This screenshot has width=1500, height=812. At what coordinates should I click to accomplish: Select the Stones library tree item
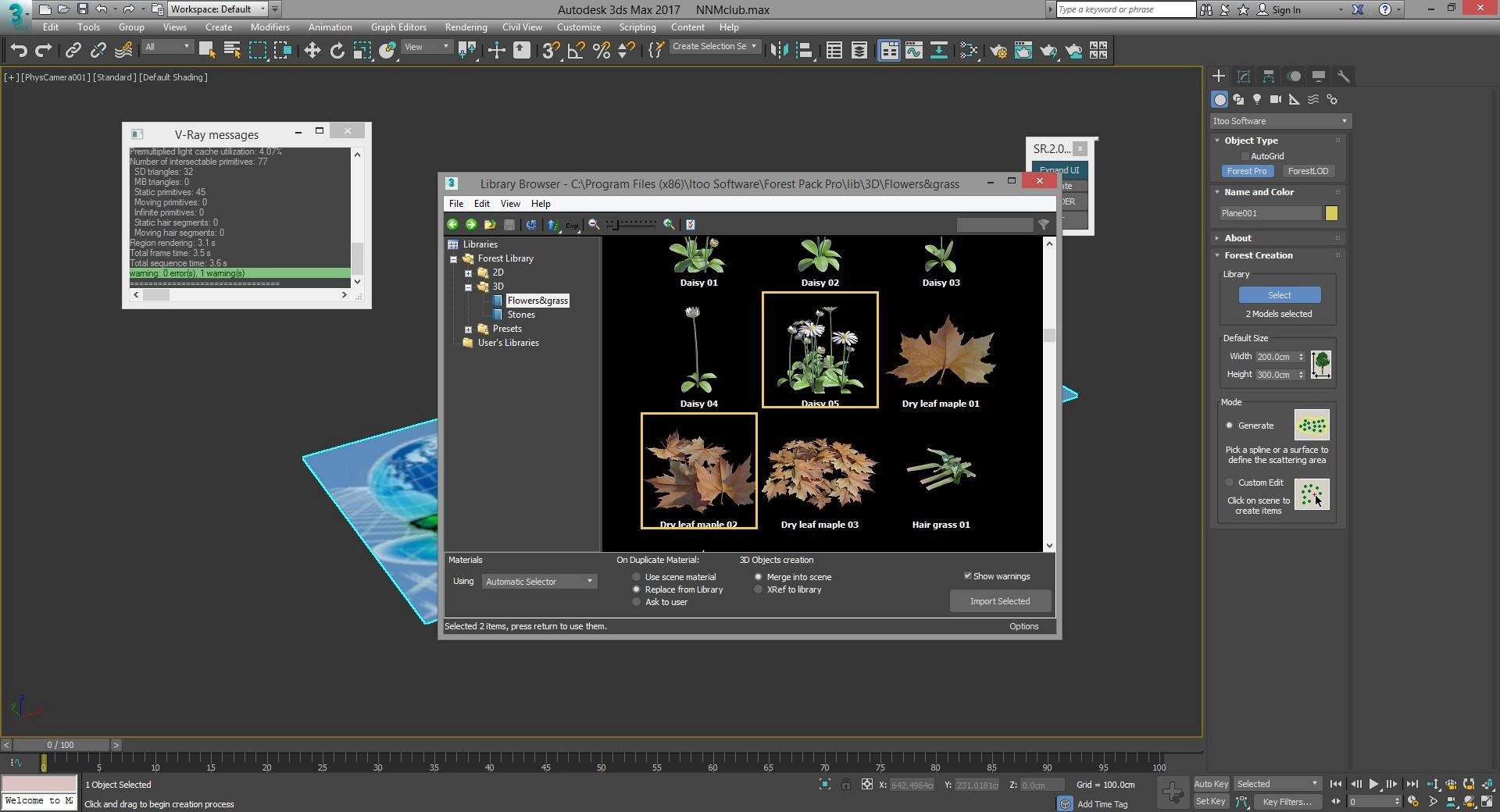click(521, 315)
